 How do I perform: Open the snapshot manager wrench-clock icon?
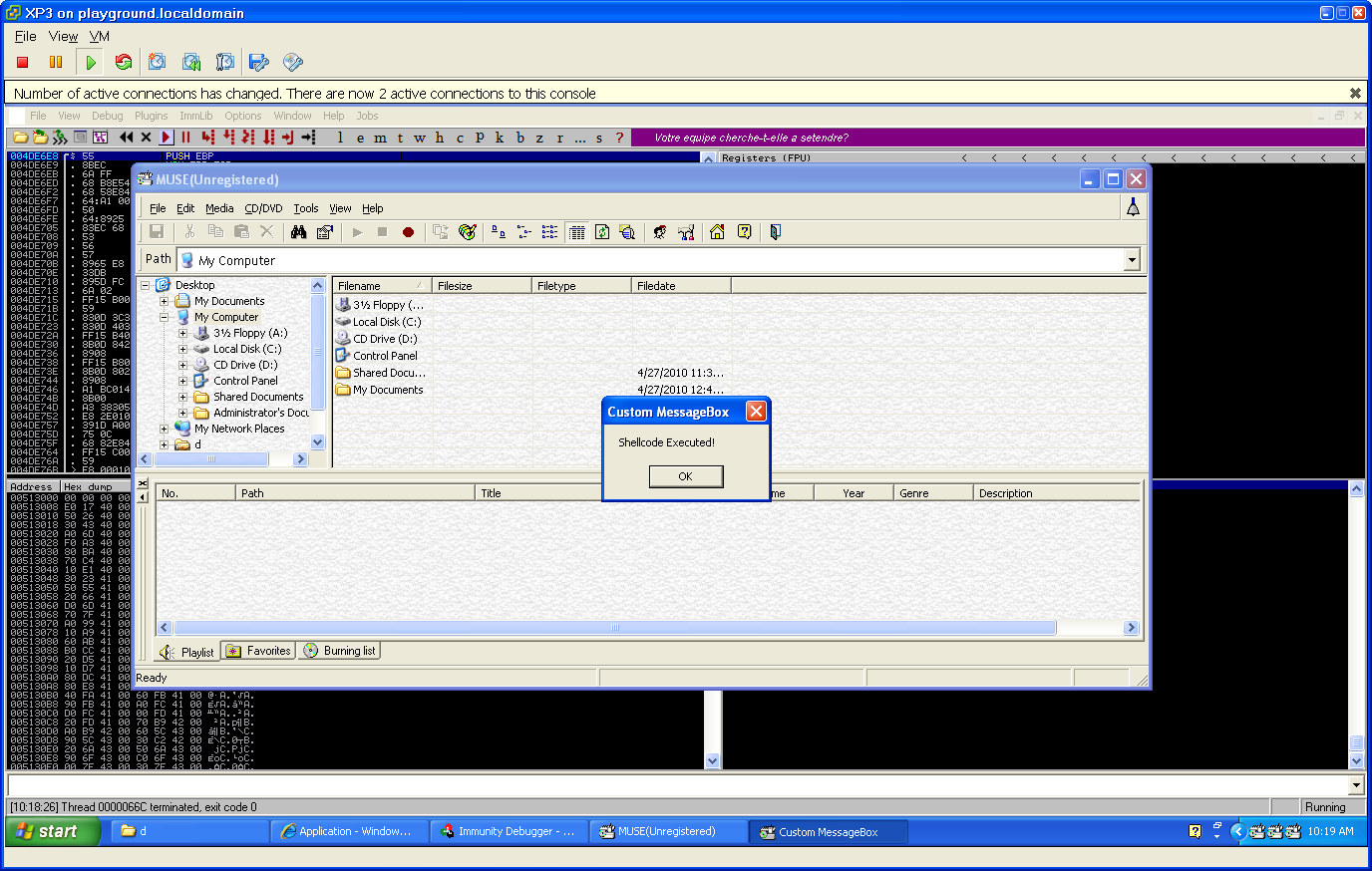click(225, 62)
